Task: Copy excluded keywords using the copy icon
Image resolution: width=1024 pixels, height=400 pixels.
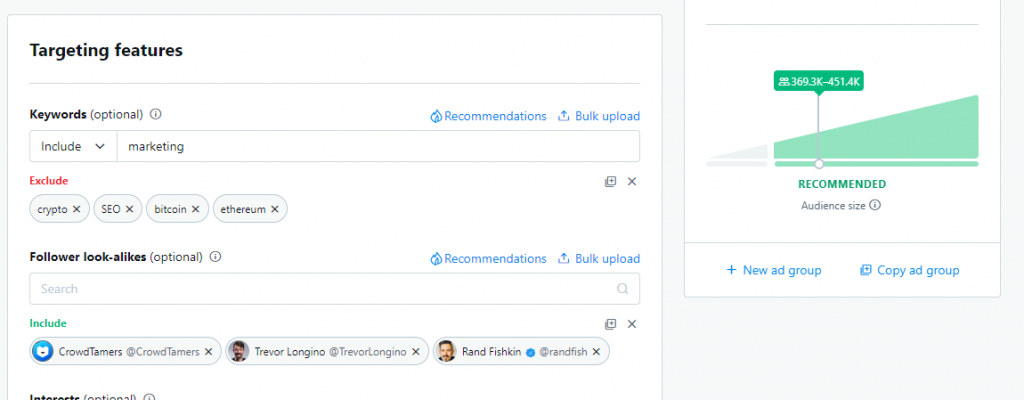Action: click(x=611, y=182)
